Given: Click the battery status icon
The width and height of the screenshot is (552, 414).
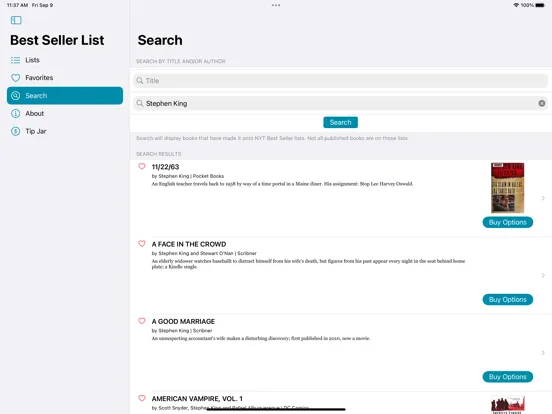Looking at the screenshot, I should click(540, 5).
